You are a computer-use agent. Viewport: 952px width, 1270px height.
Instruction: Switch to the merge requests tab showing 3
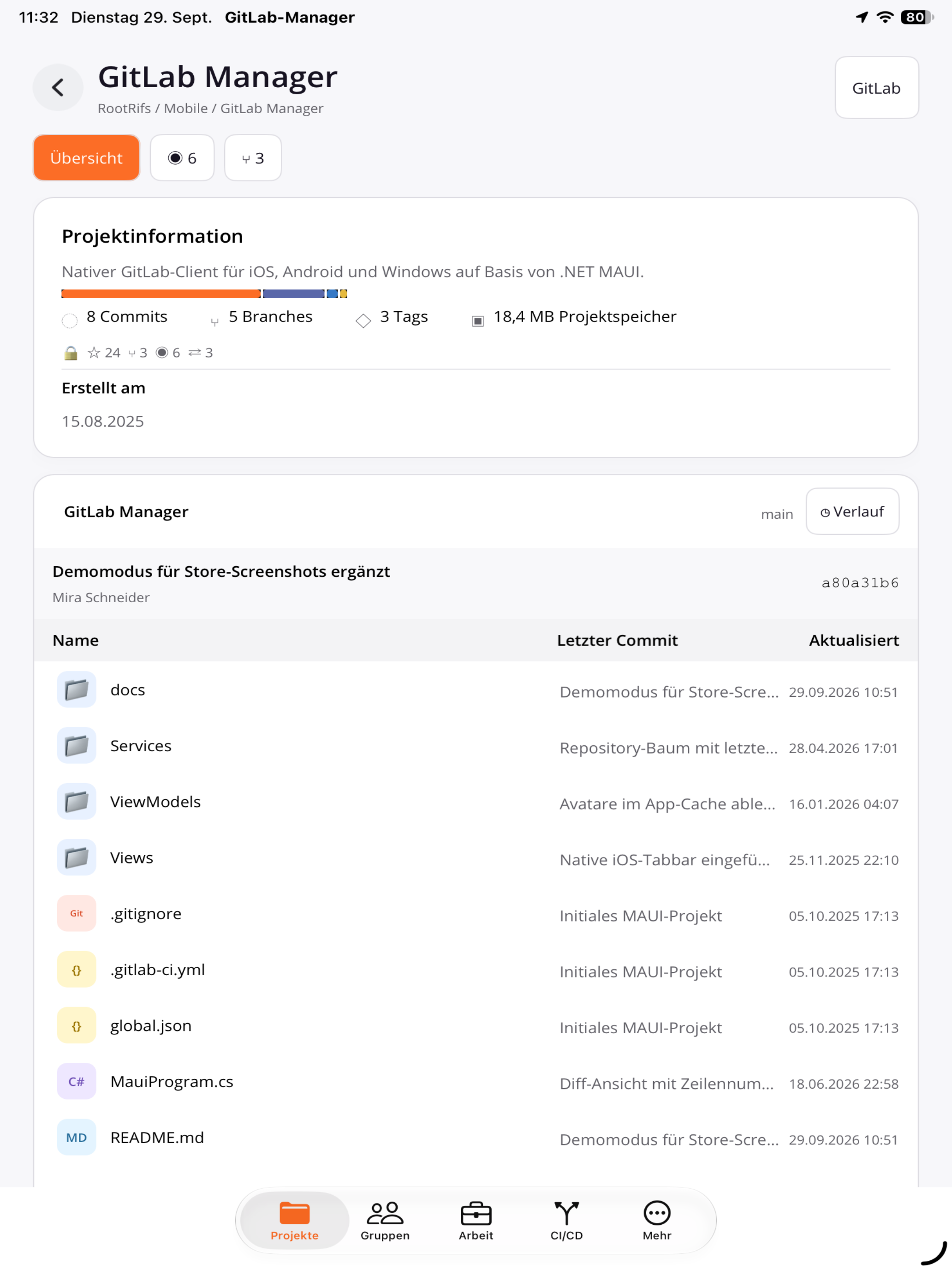click(252, 158)
